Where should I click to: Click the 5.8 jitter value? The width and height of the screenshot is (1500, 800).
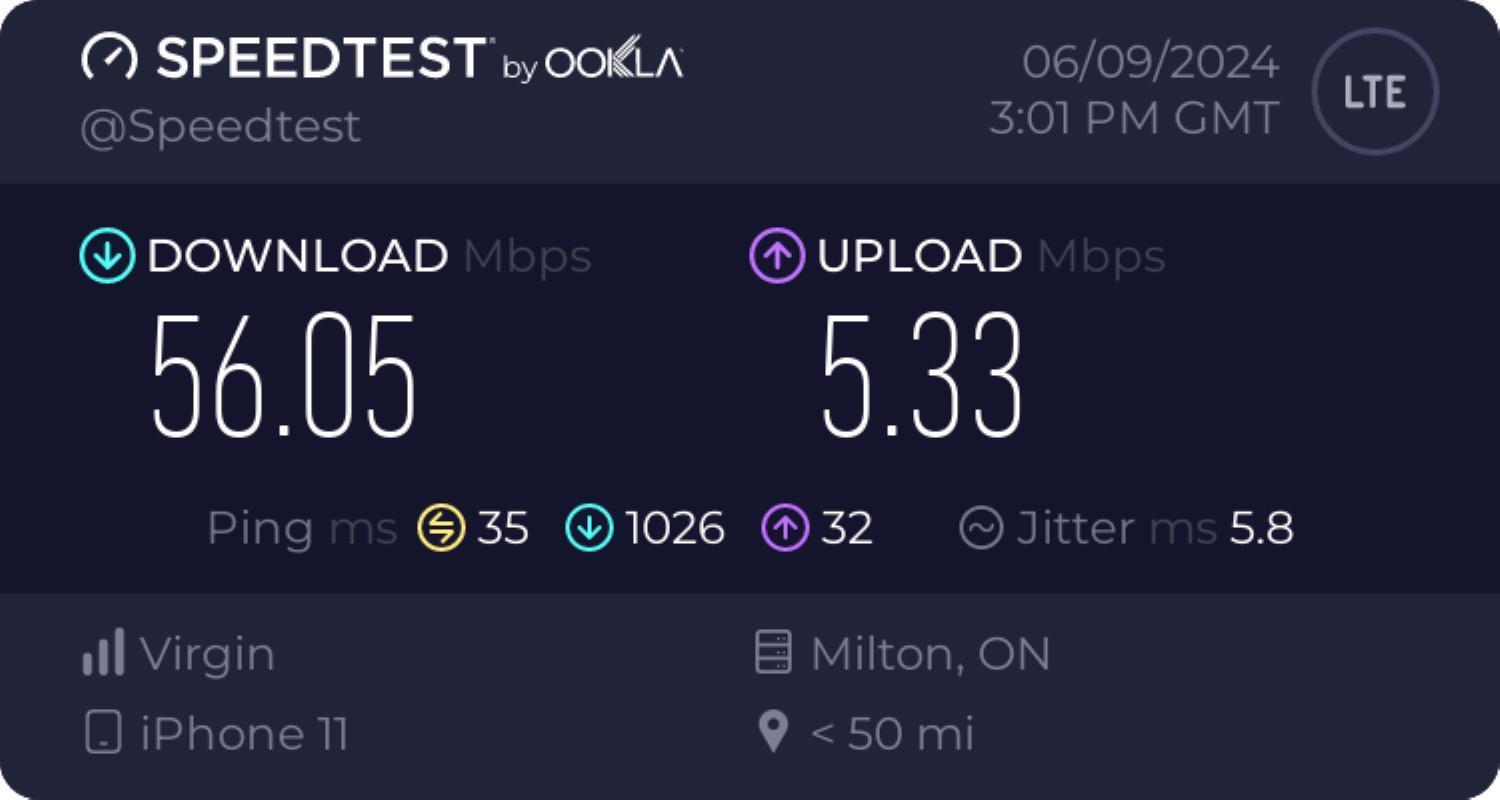pyautogui.click(x=1262, y=528)
